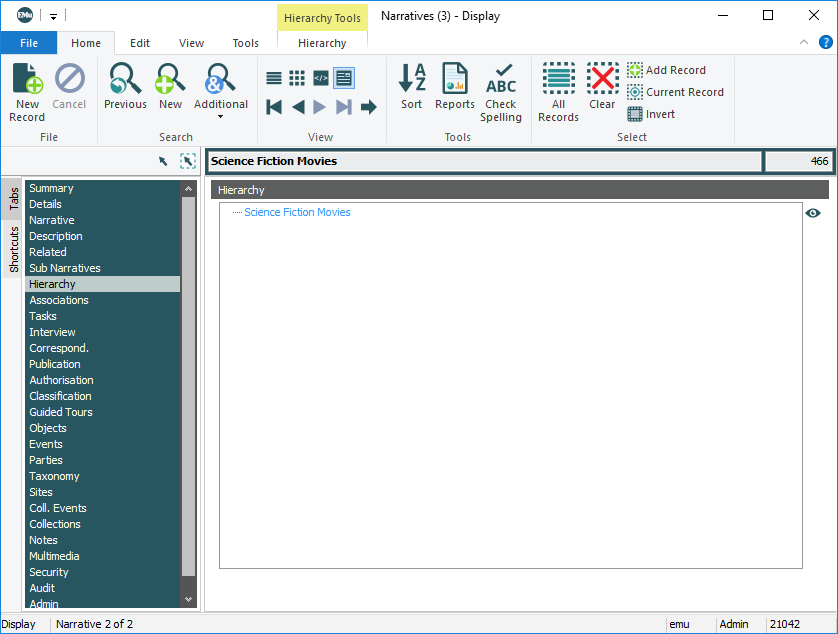The width and height of the screenshot is (838, 634).
Task: Create a New Record
Action: coord(27,90)
